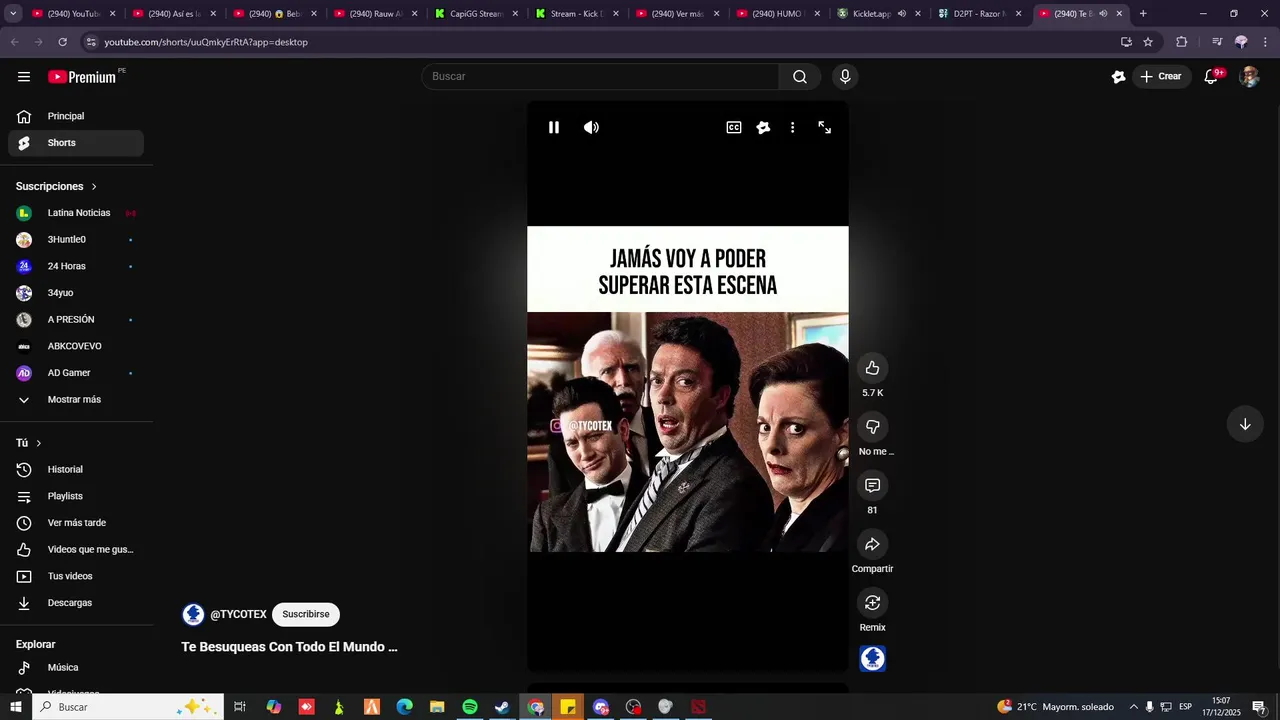Open 3Huntle0 subscription channel
This screenshot has height=720, width=1280.
tap(76, 240)
